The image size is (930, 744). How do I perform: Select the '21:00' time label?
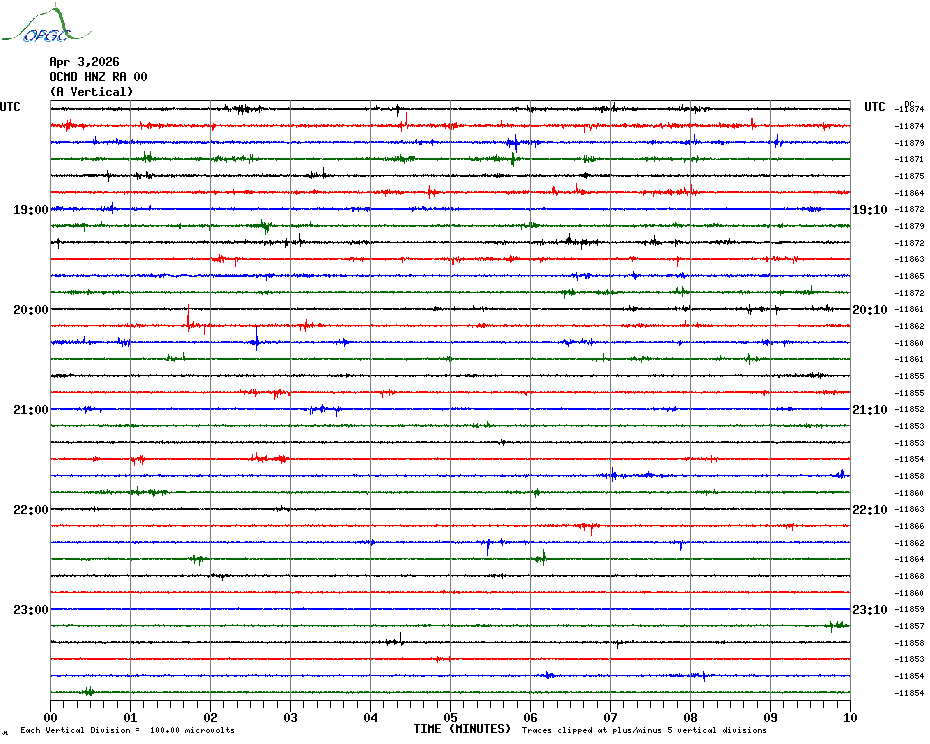pyautogui.click(x=31, y=409)
